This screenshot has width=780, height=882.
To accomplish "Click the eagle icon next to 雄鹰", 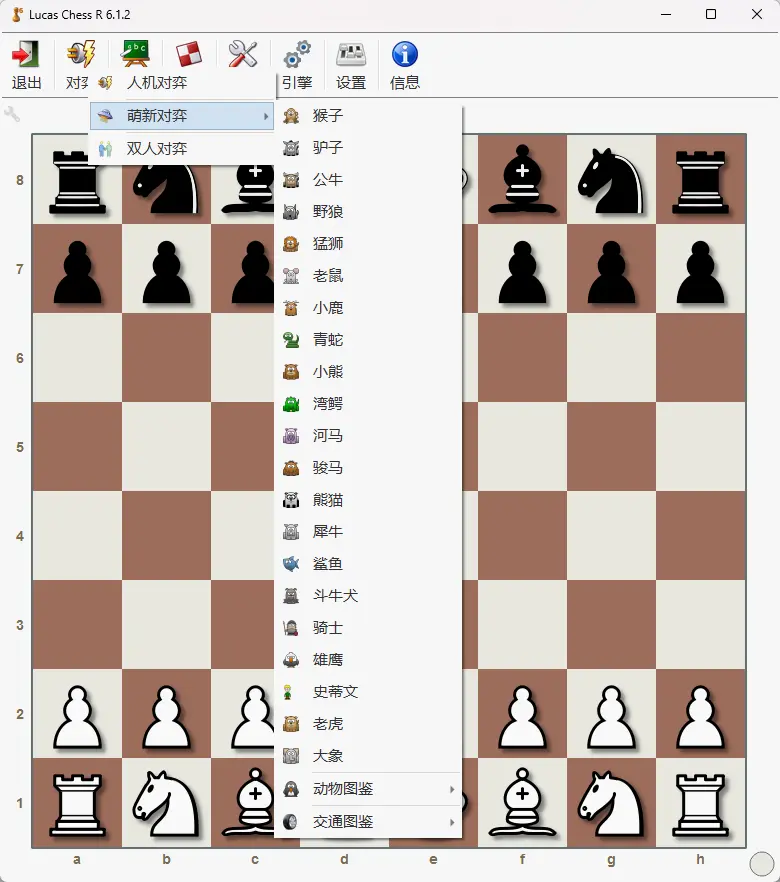I will point(291,660).
